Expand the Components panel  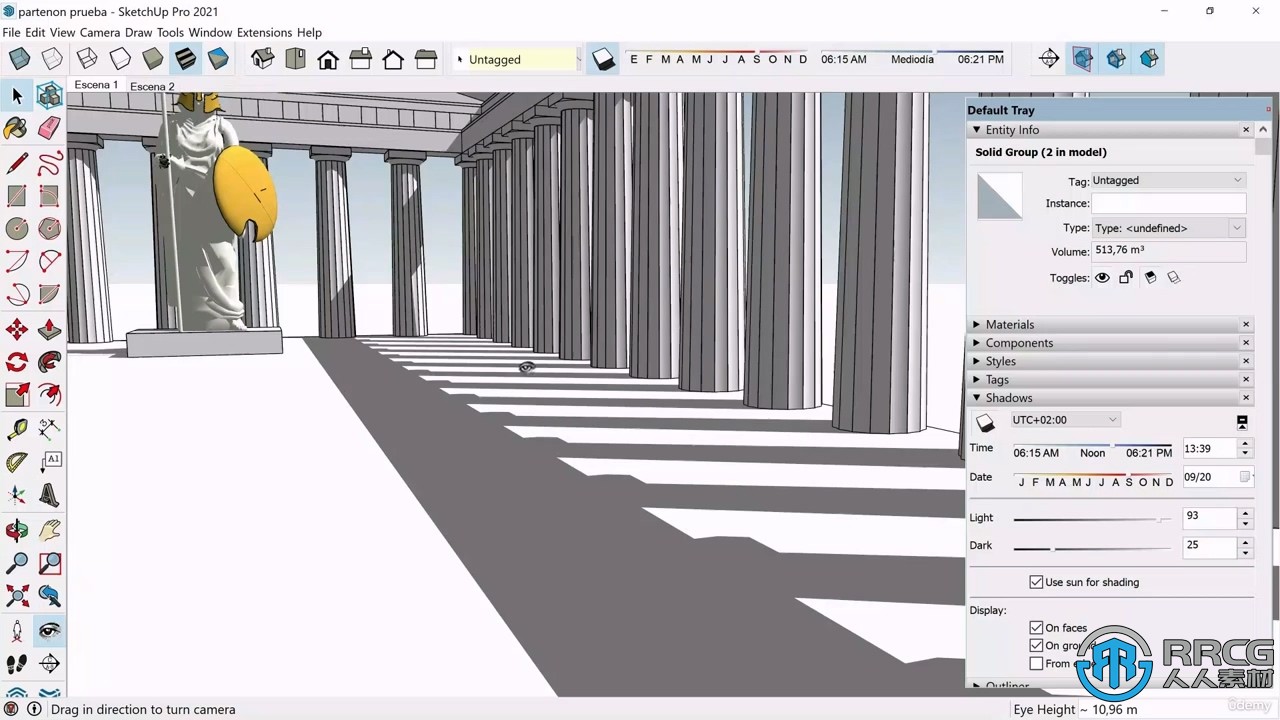pyautogui.click(x=977, y=343)
